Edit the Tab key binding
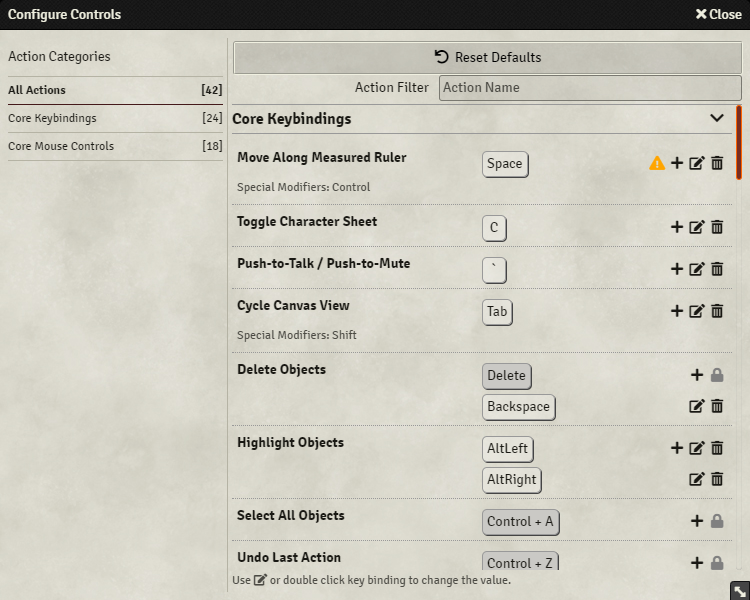Screen dimensions: 750x600 click(x=696, y=311)
